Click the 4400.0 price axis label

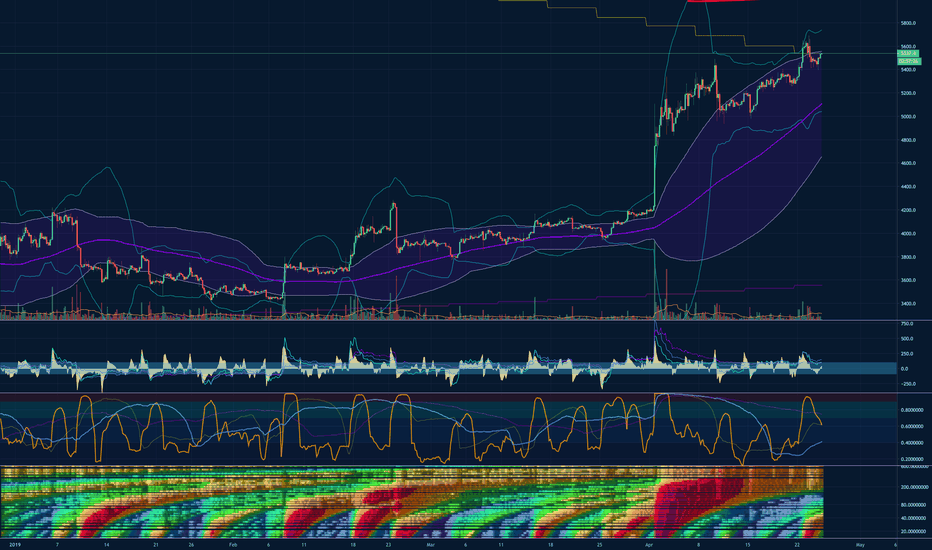click(908, 187)
